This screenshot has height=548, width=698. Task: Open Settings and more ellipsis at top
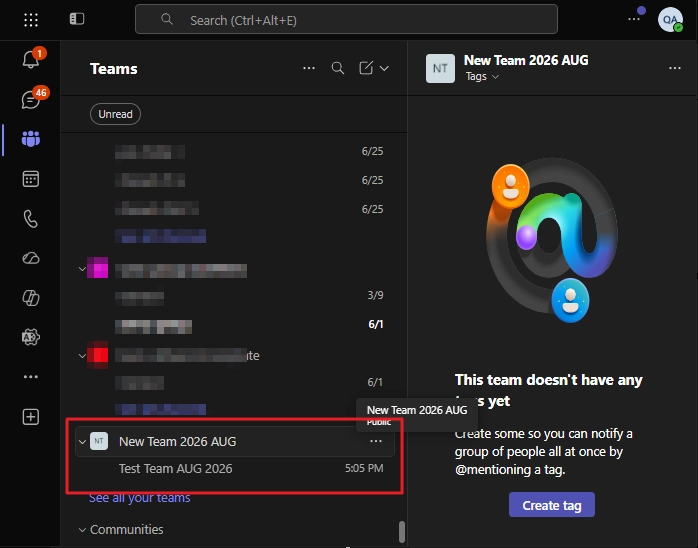coord(634,19)
